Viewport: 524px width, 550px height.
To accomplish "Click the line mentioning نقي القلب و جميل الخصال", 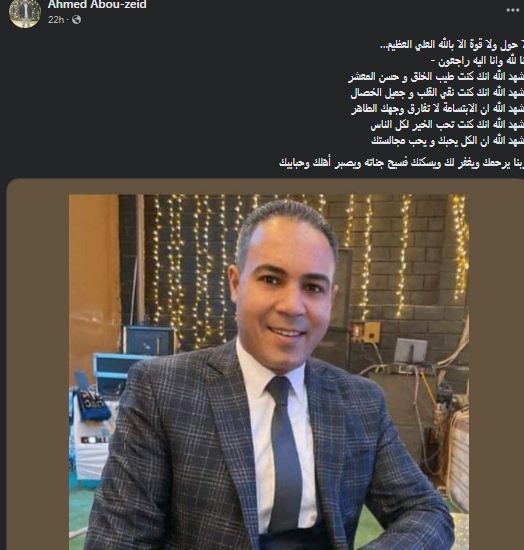I will tap(437, 93).
